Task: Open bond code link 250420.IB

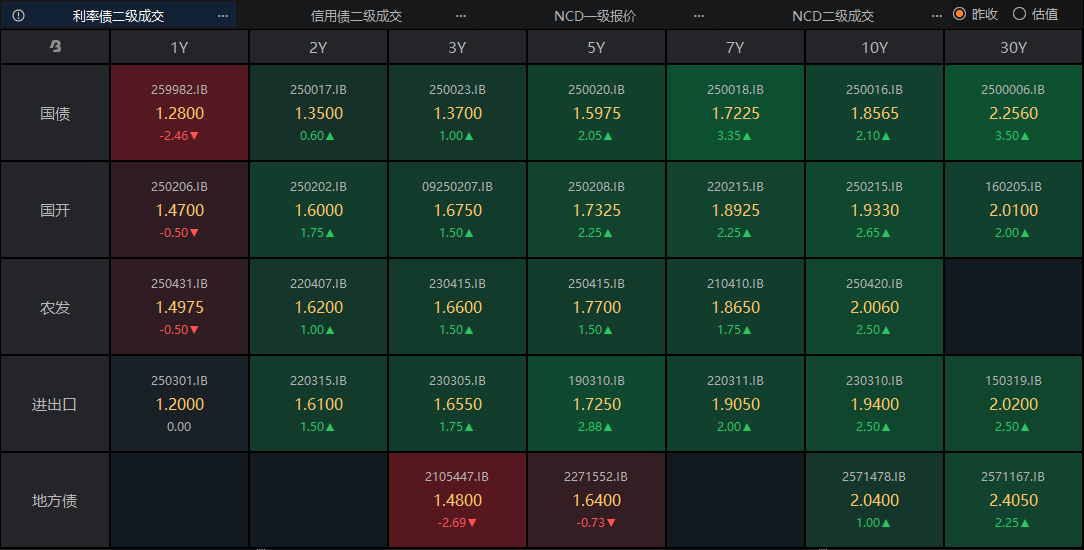Action: pos(874,284)
